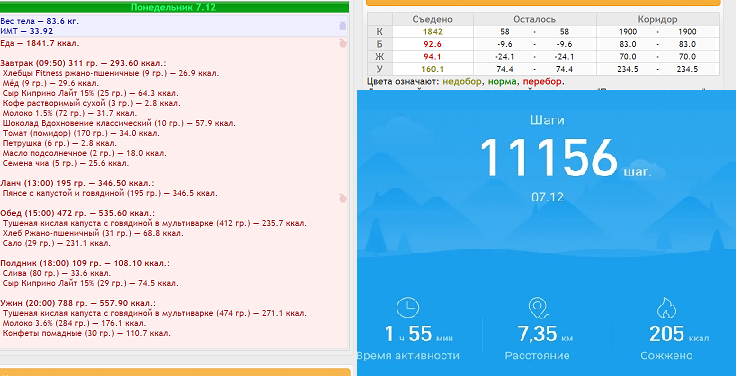Click Томат (помидор) entry

point(81,133)
